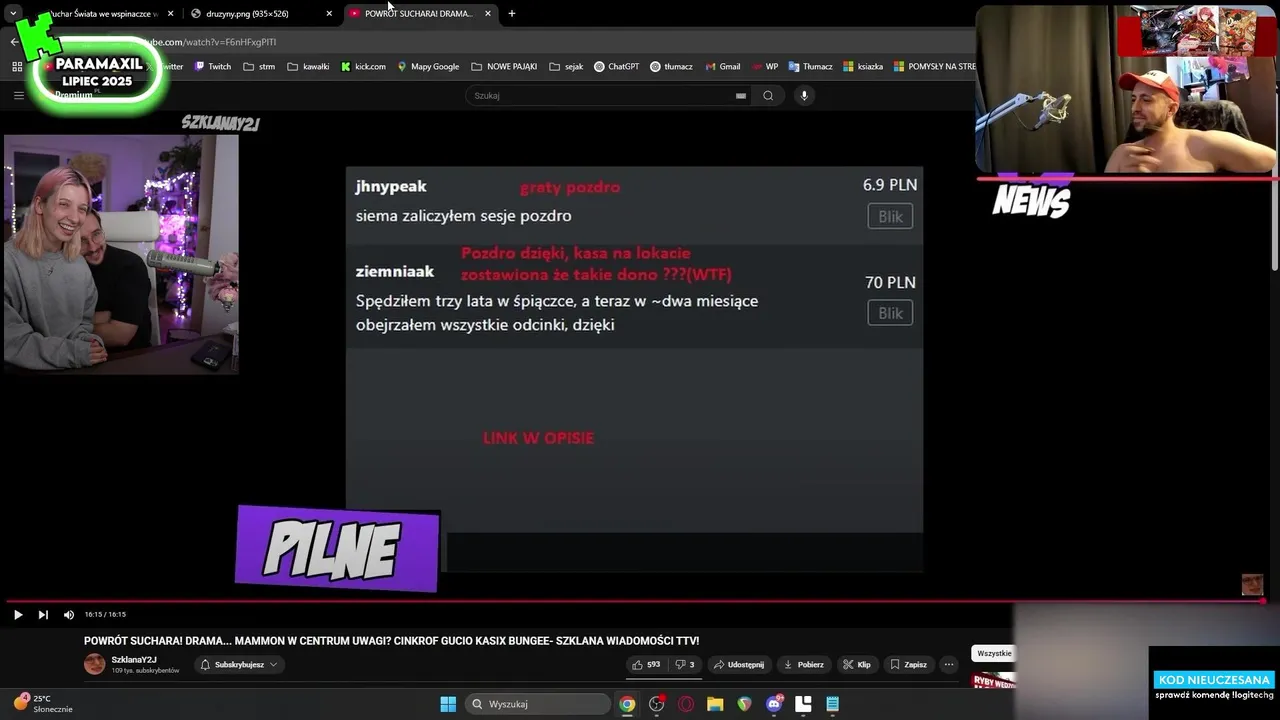1280x720 pixels.
Task: Open the apps grid in bookmarks bar
Action: 17,67
